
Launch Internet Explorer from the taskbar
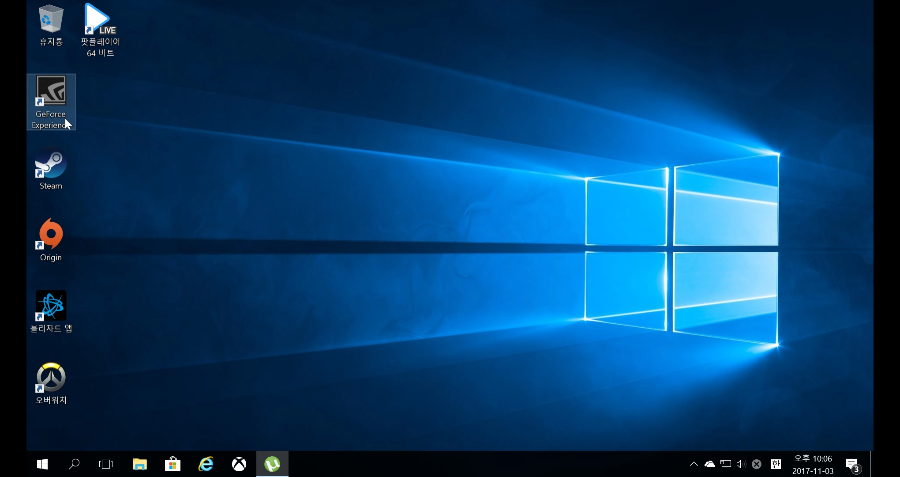click(205, 464)
